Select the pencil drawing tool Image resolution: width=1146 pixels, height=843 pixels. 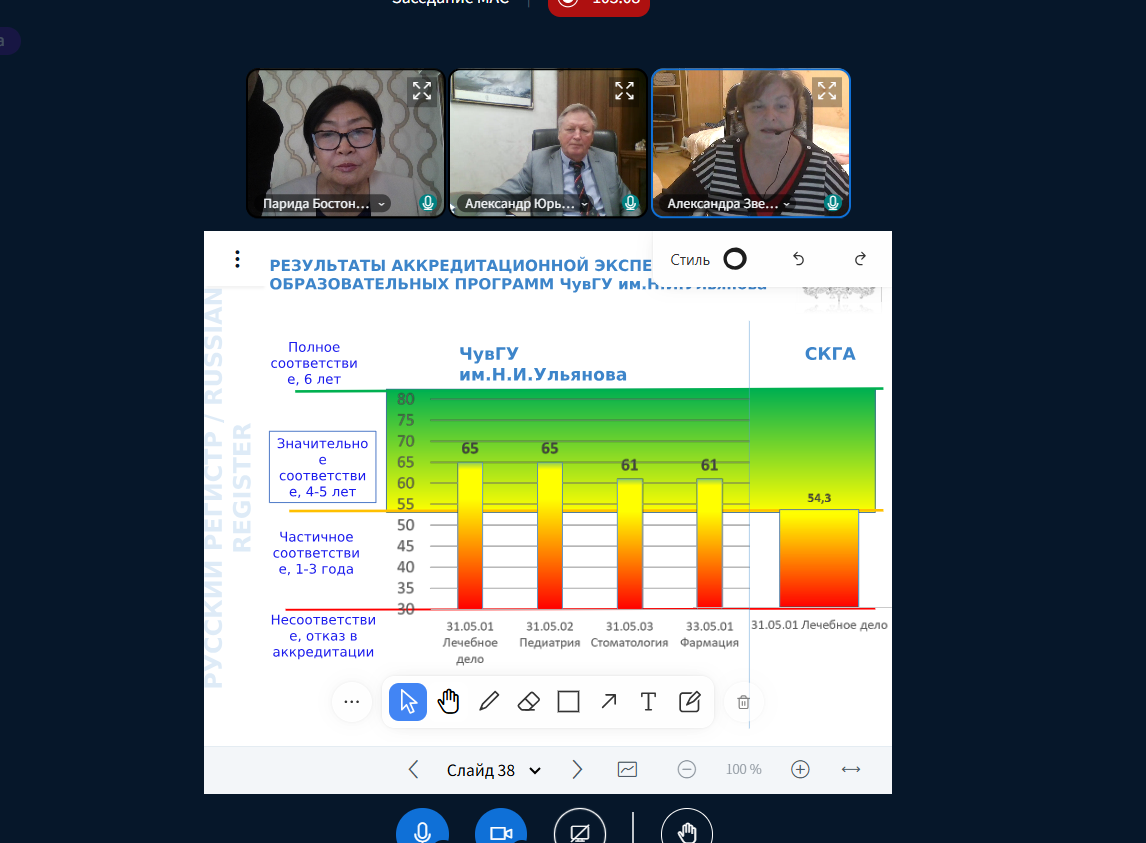coord(489,702)
